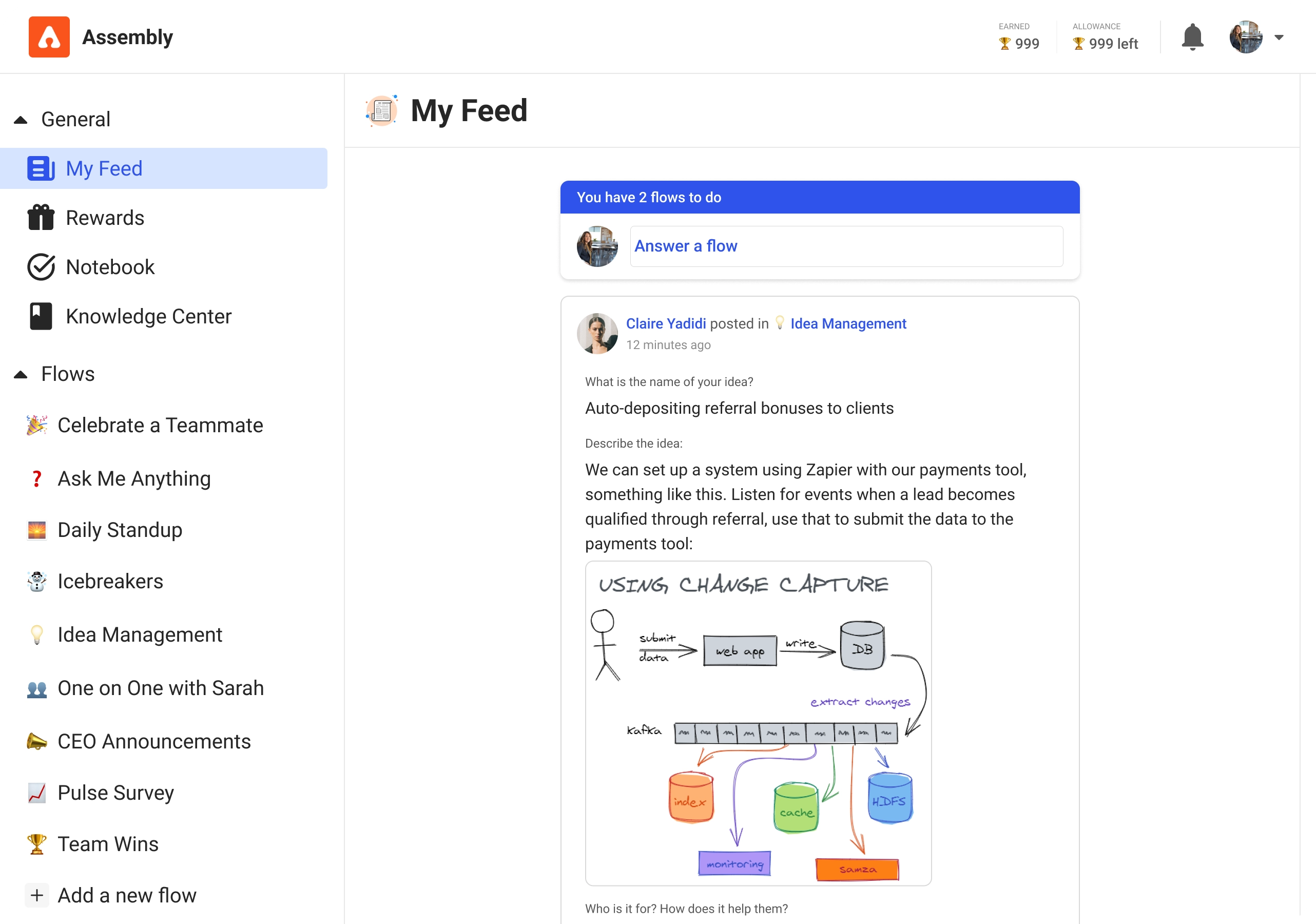Navigate to Notebook

pos(110,267)
